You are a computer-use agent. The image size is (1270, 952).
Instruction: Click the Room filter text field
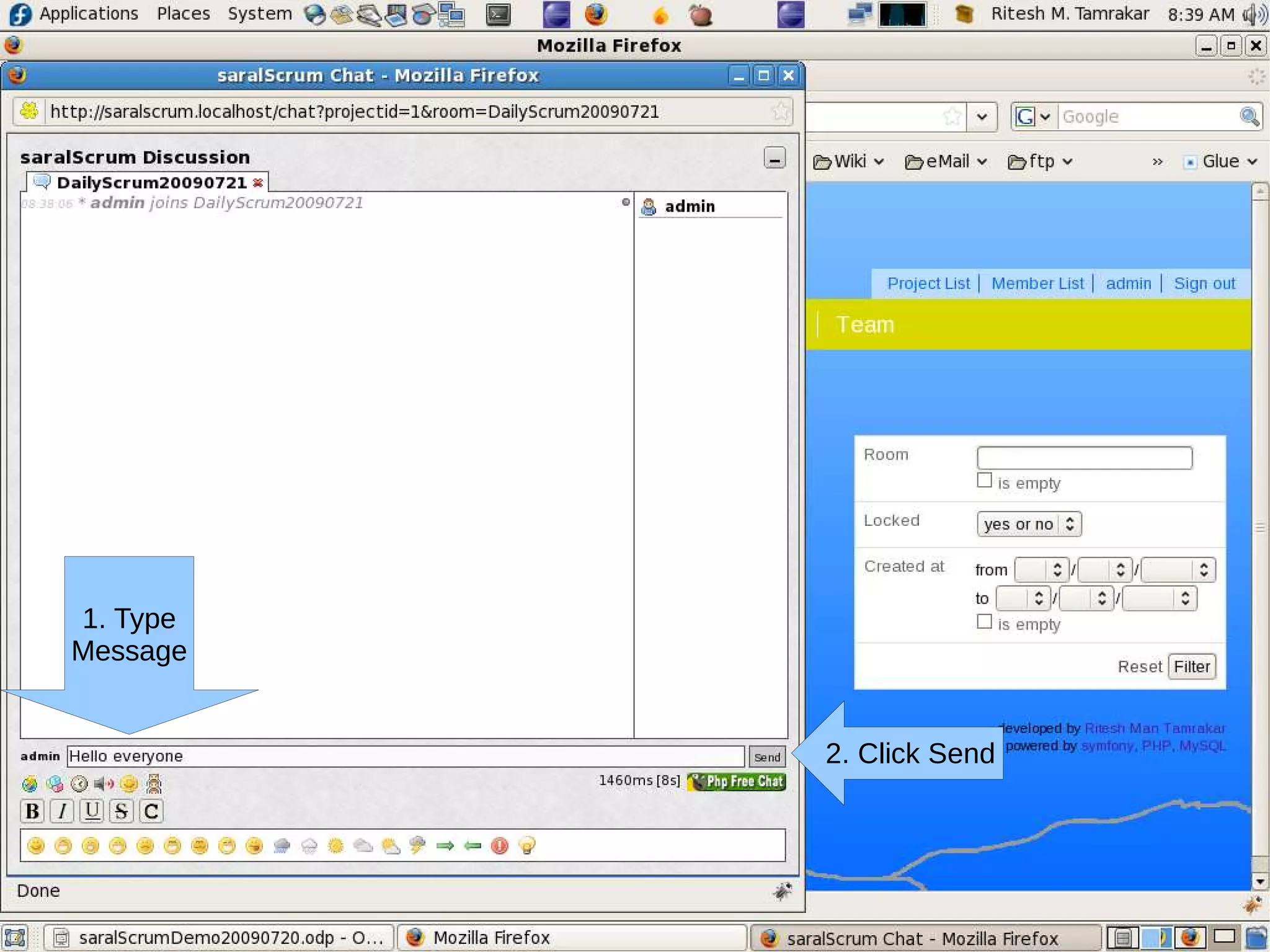(x=1084, y=458)
